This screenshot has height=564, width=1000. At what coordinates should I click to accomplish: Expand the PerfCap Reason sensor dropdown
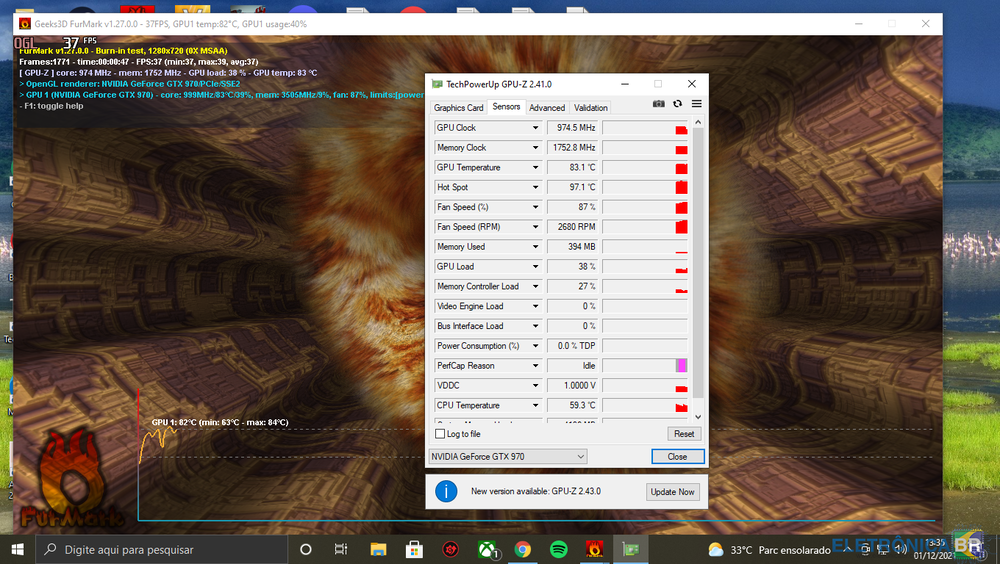[x=536, y=366]
